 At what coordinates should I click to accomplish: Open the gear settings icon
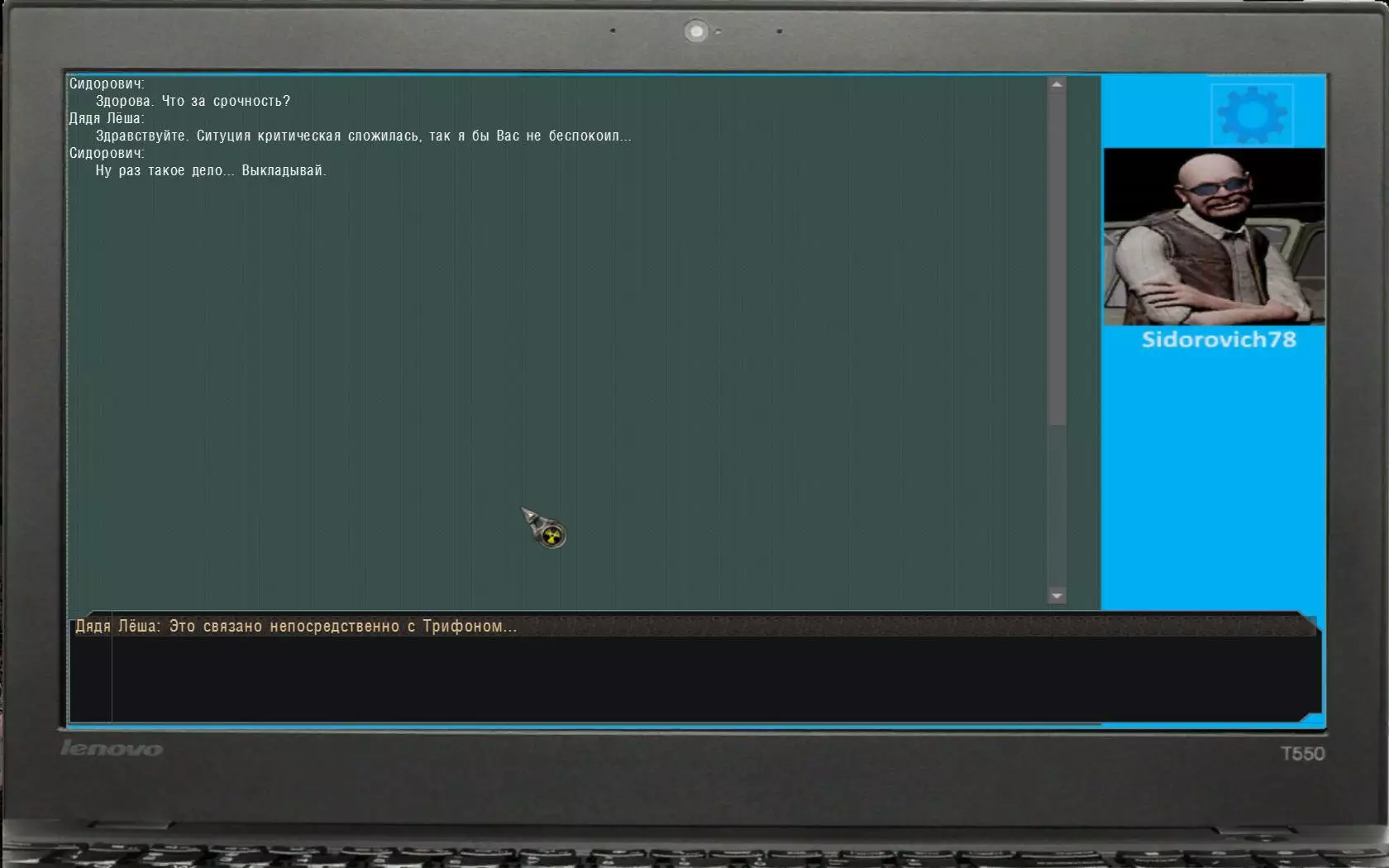pos(1252,114)
